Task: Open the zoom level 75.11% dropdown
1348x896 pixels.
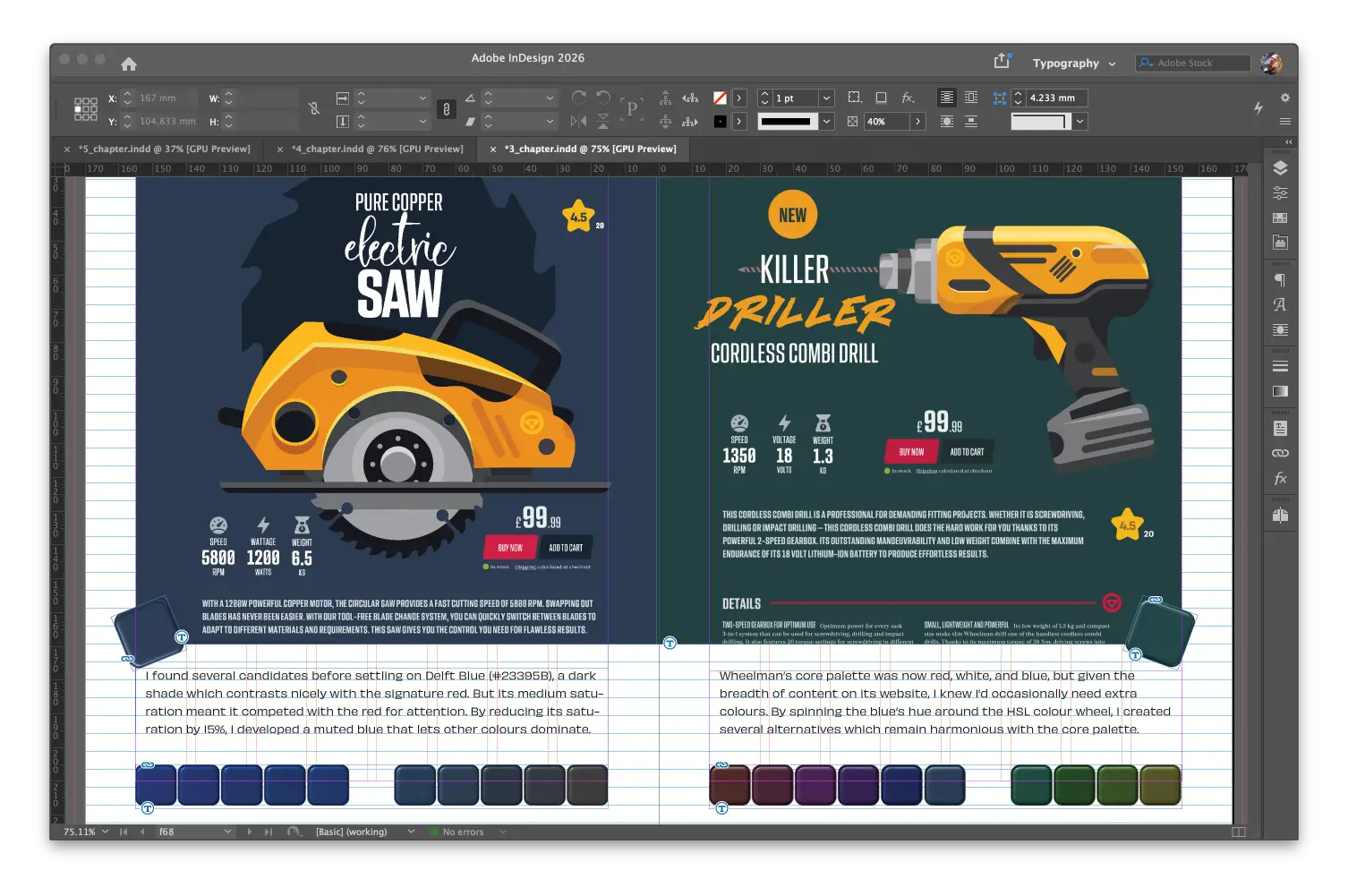Action: pos(105,832)
